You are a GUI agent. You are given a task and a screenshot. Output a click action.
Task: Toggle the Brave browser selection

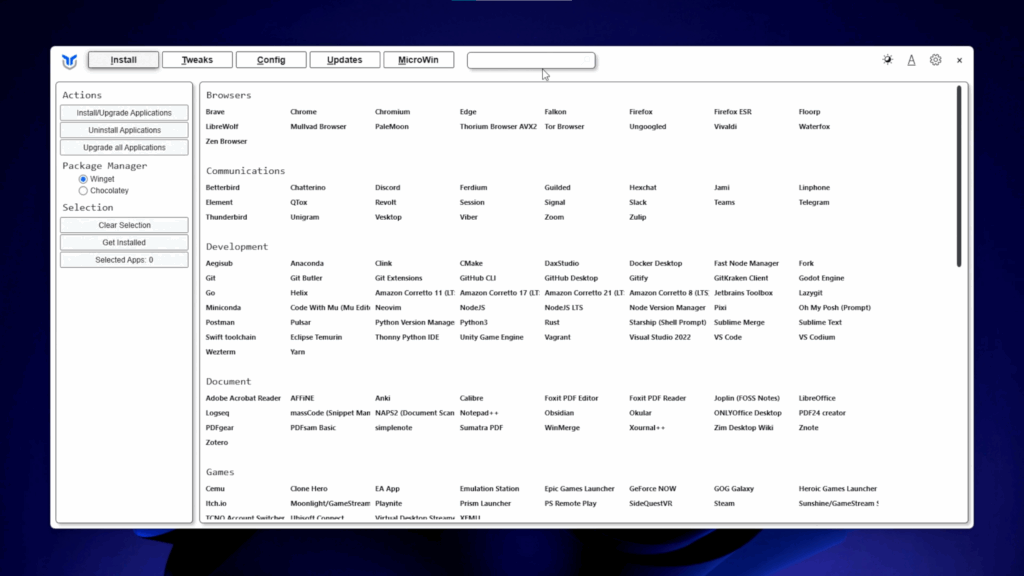[215, 112]
